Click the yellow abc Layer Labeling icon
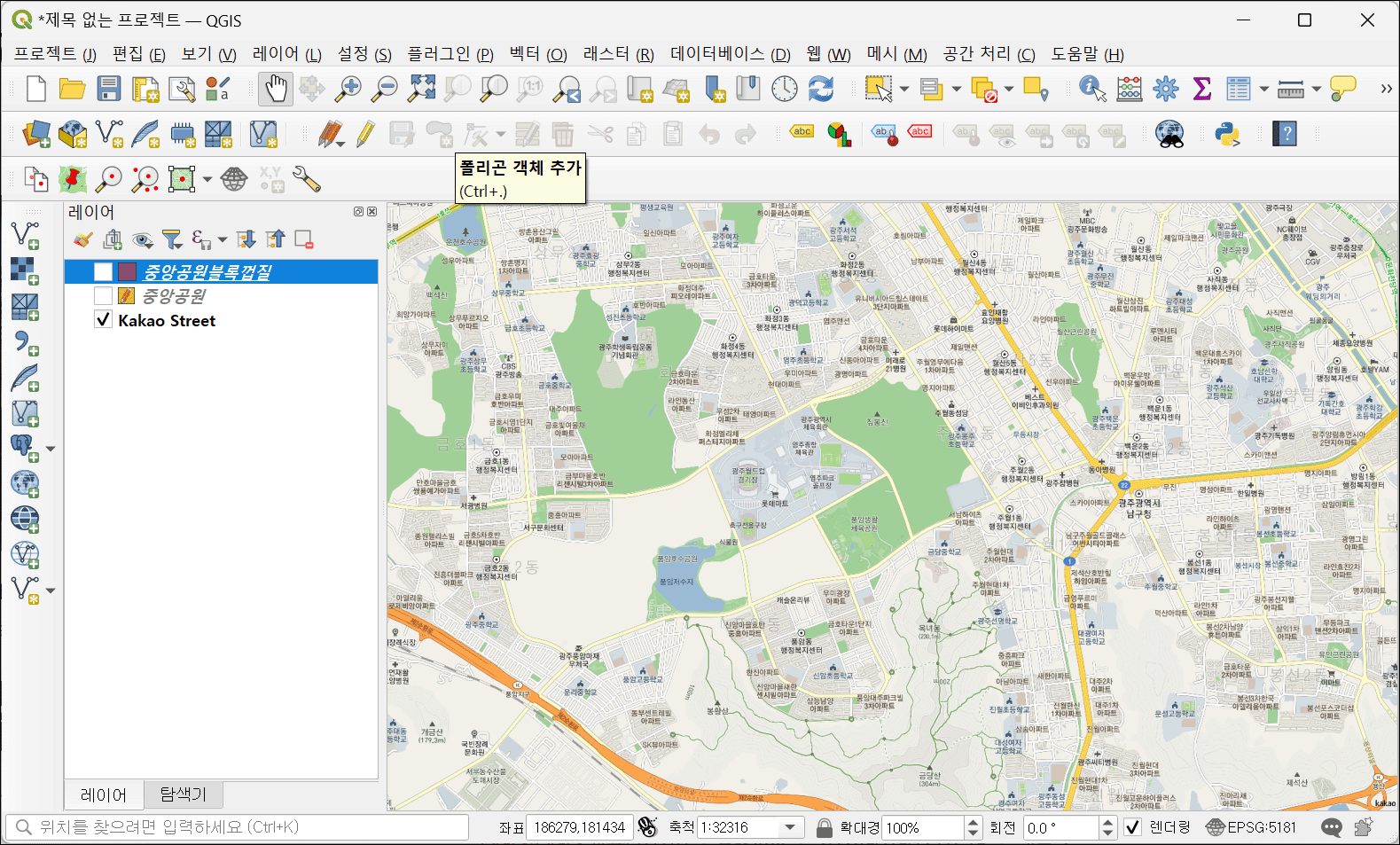The image size is (1400, 845). click(802, 132)
